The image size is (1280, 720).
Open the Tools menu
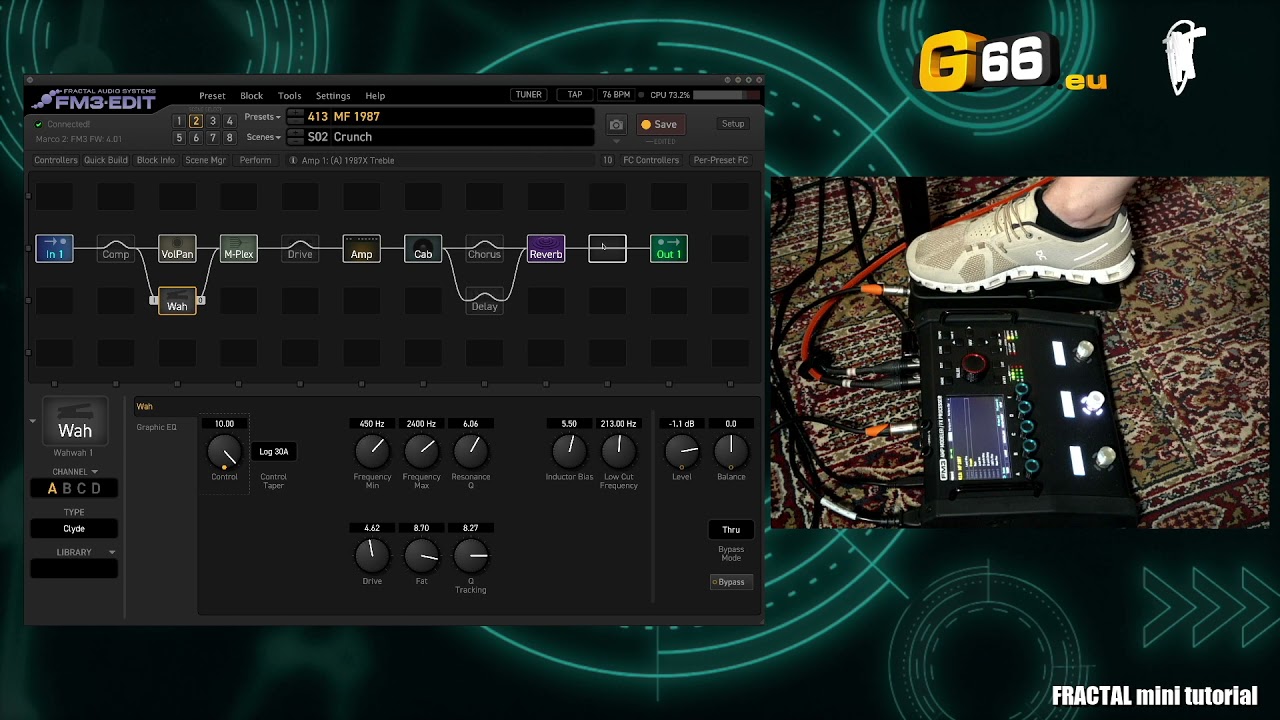click(x=290, y=96)
